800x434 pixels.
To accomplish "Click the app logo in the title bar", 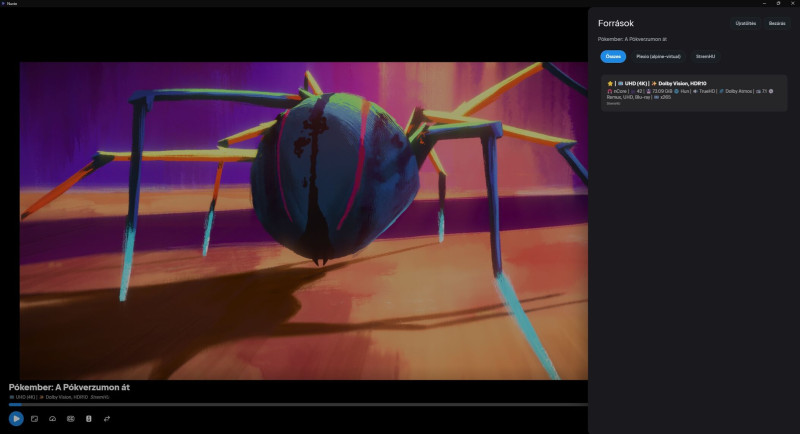I will 3,3.
